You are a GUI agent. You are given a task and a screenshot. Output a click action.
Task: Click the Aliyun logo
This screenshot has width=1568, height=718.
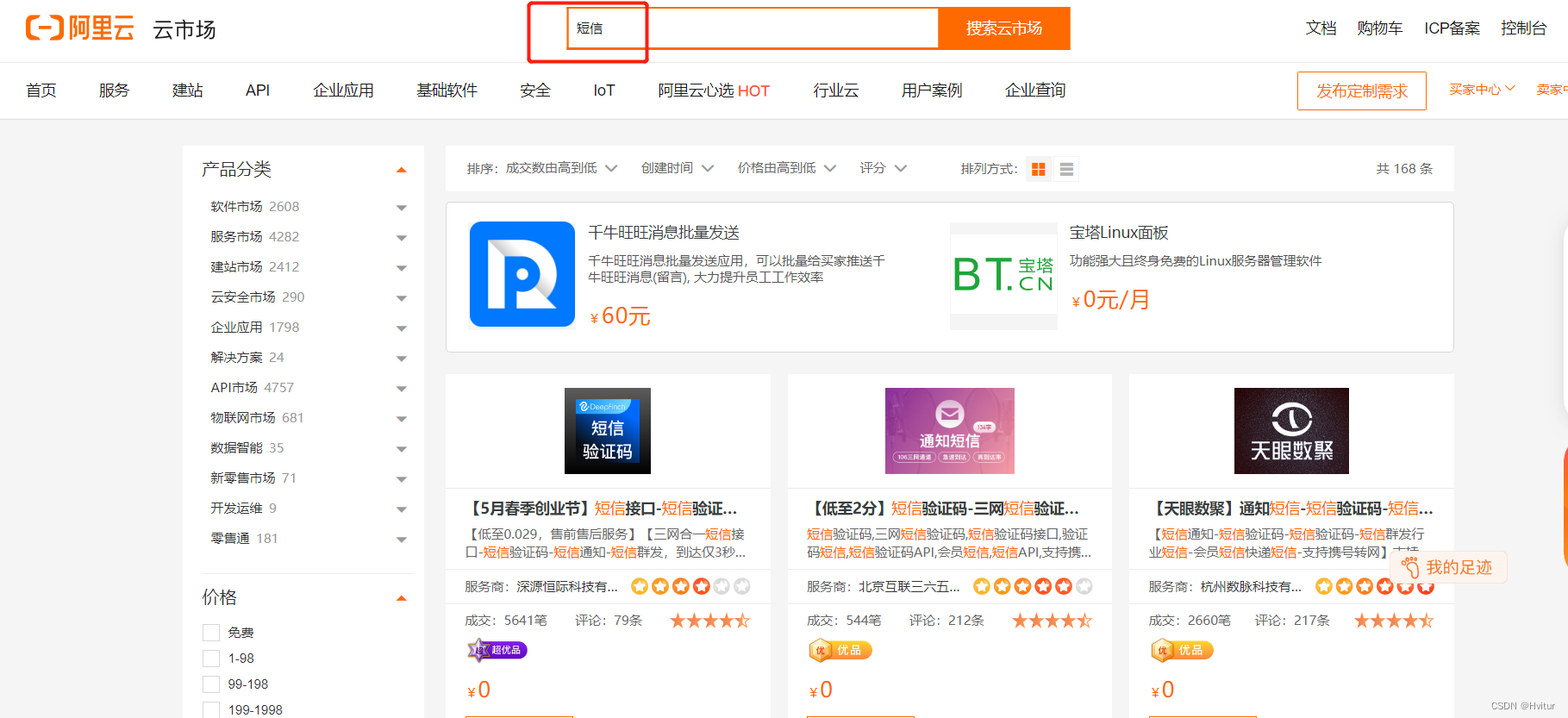[80, 28]
